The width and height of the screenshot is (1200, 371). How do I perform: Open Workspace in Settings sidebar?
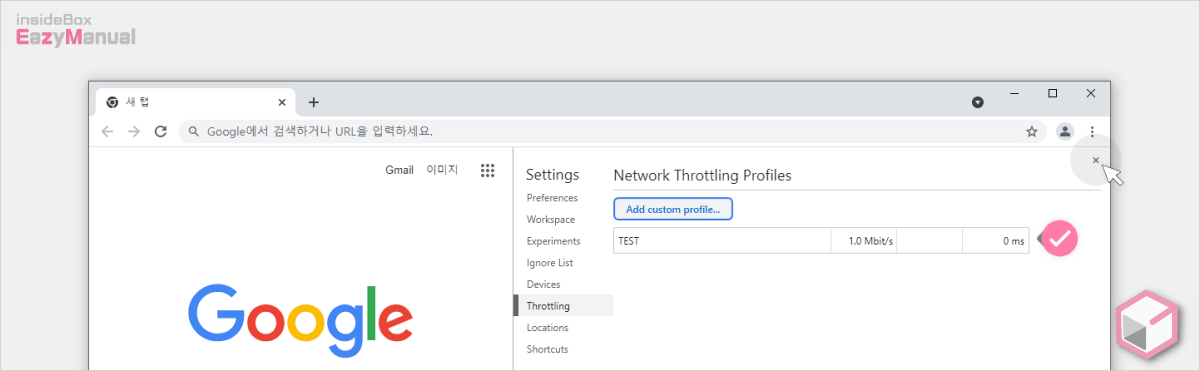click(x=550, y=219)
